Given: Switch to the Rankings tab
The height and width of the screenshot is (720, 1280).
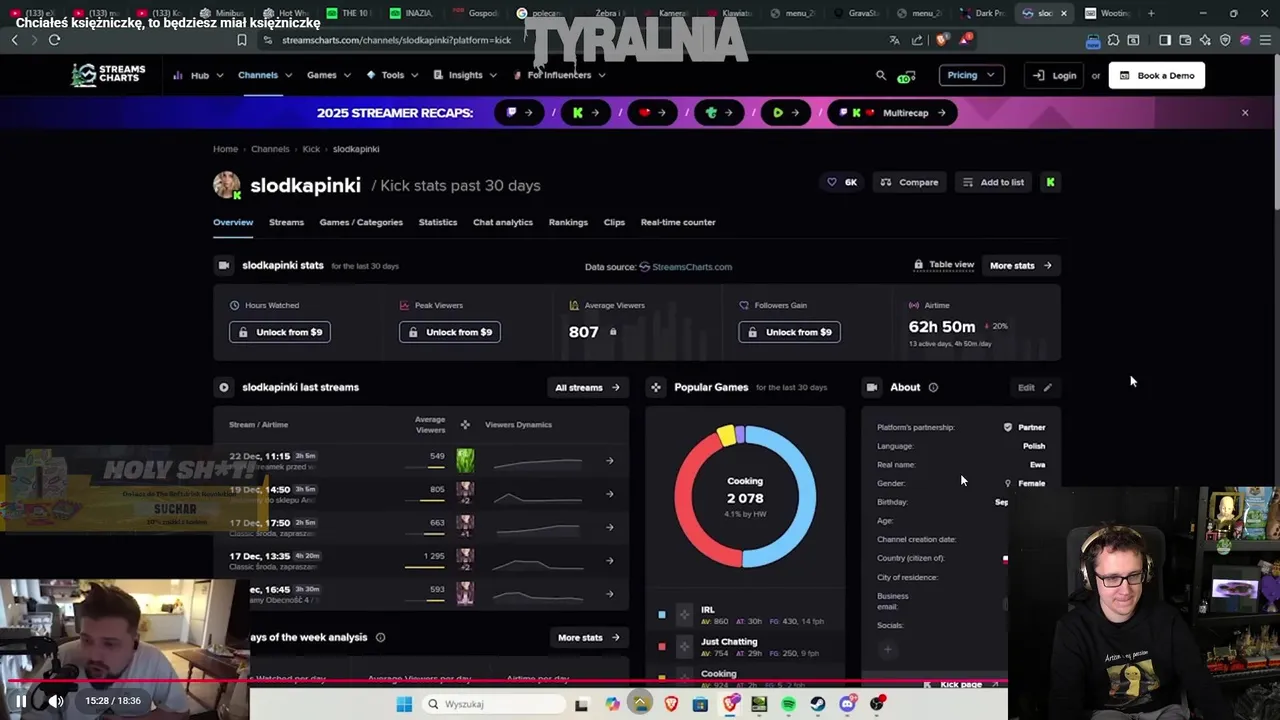Looking at the screenshot, I should click(x=568, y=222).
